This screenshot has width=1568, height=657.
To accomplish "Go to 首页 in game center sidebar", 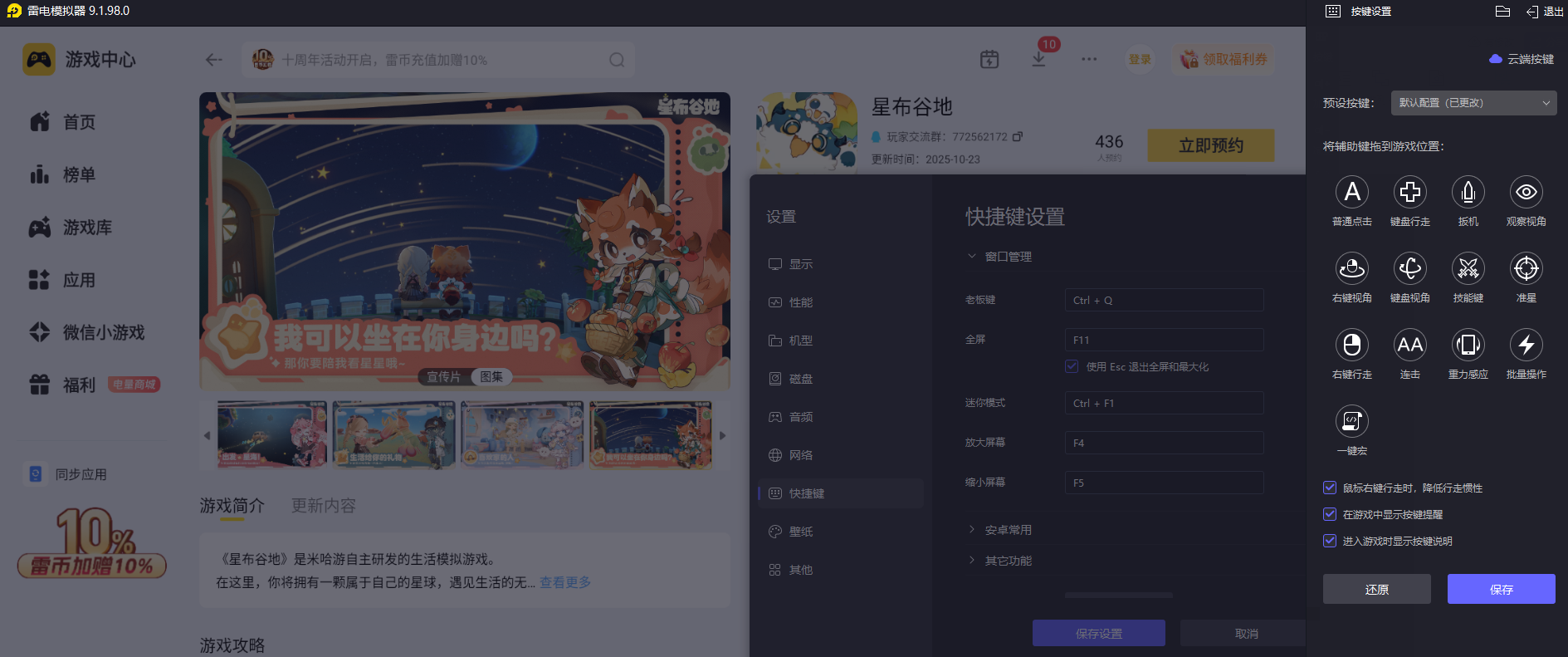I will click(x=63, y=122).
